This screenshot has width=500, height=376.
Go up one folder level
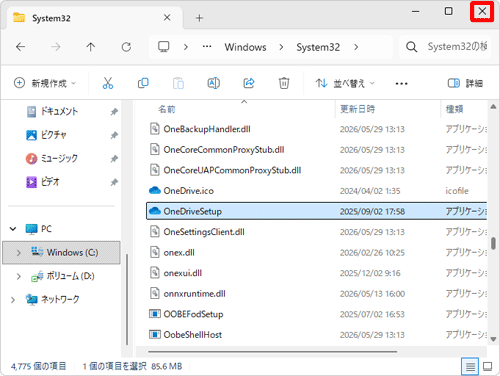pyautogui.click(x=91, y=47)
